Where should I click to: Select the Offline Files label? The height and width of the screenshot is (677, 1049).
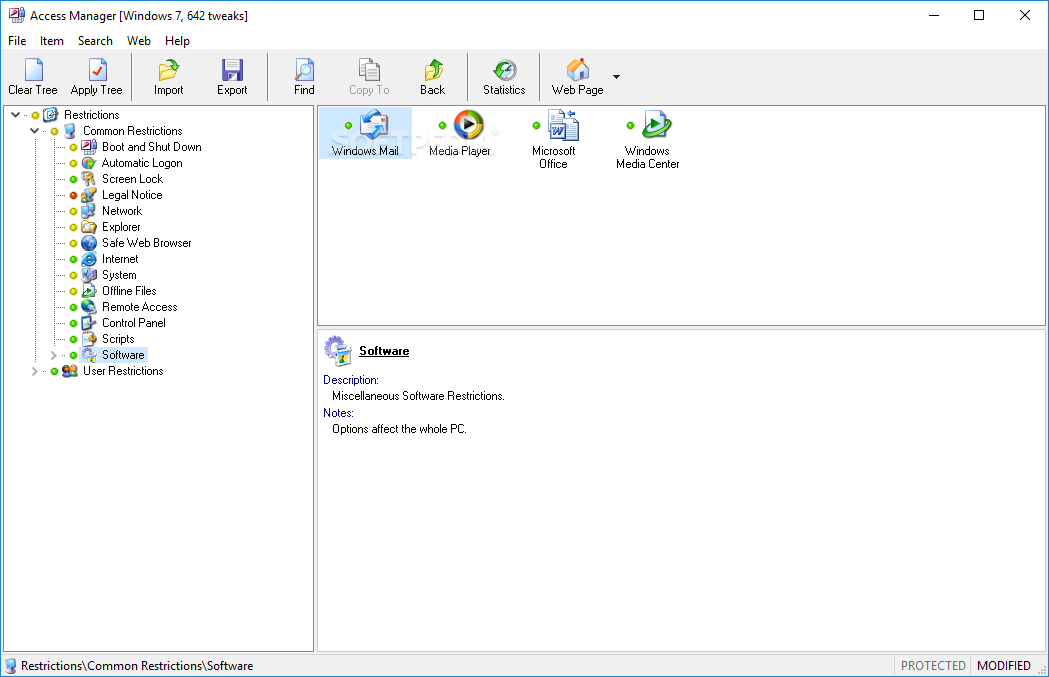coord(129,291)
